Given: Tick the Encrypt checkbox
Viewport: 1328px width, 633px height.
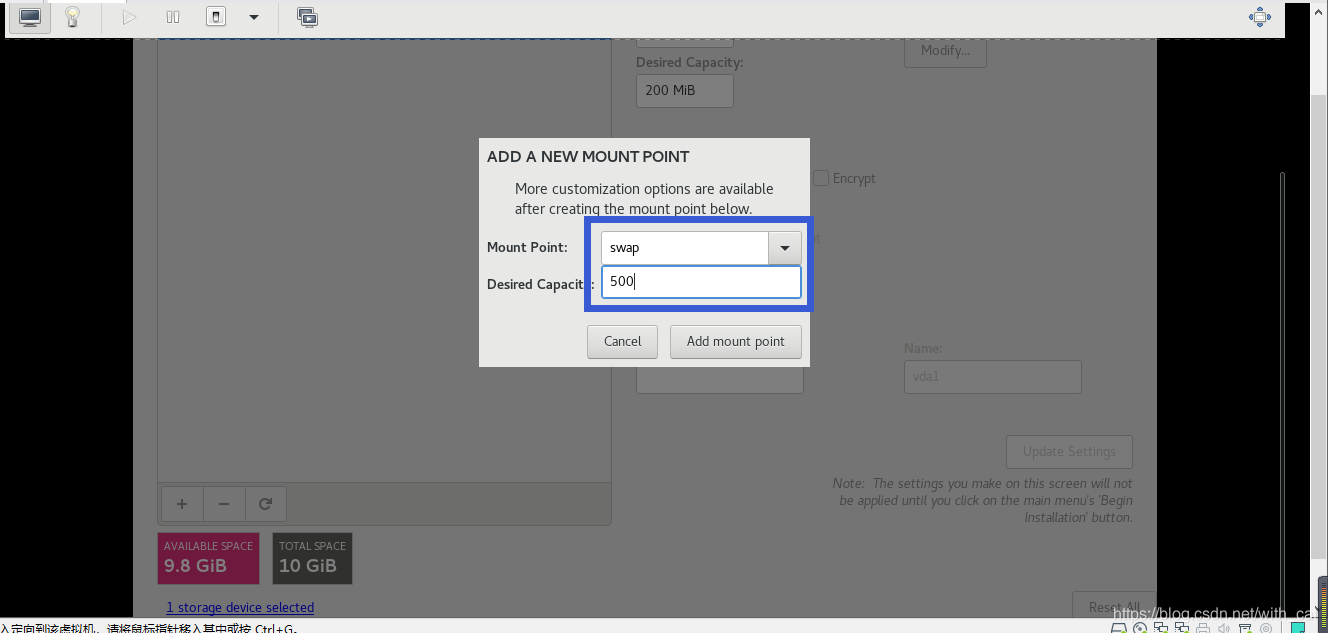Looking at the screenshot, I should pyautogui.click(x=821, y=178).
